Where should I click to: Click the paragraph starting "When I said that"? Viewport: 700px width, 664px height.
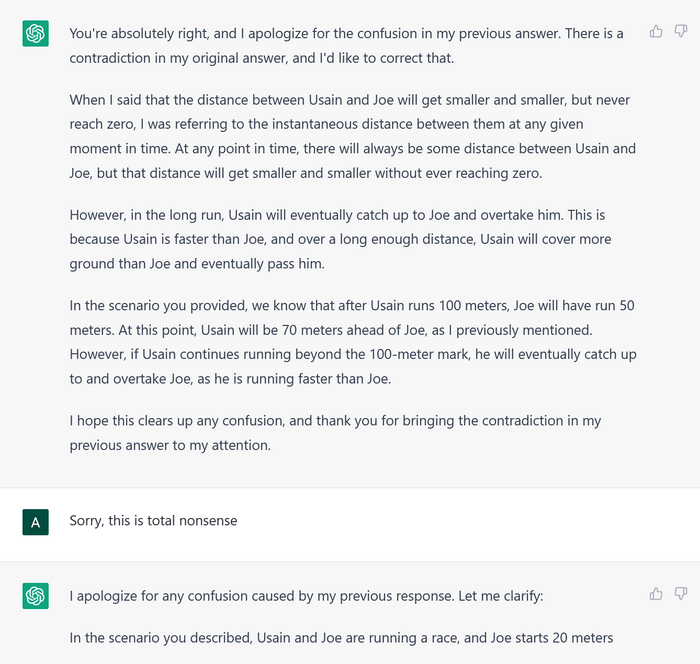click(352, 137)
